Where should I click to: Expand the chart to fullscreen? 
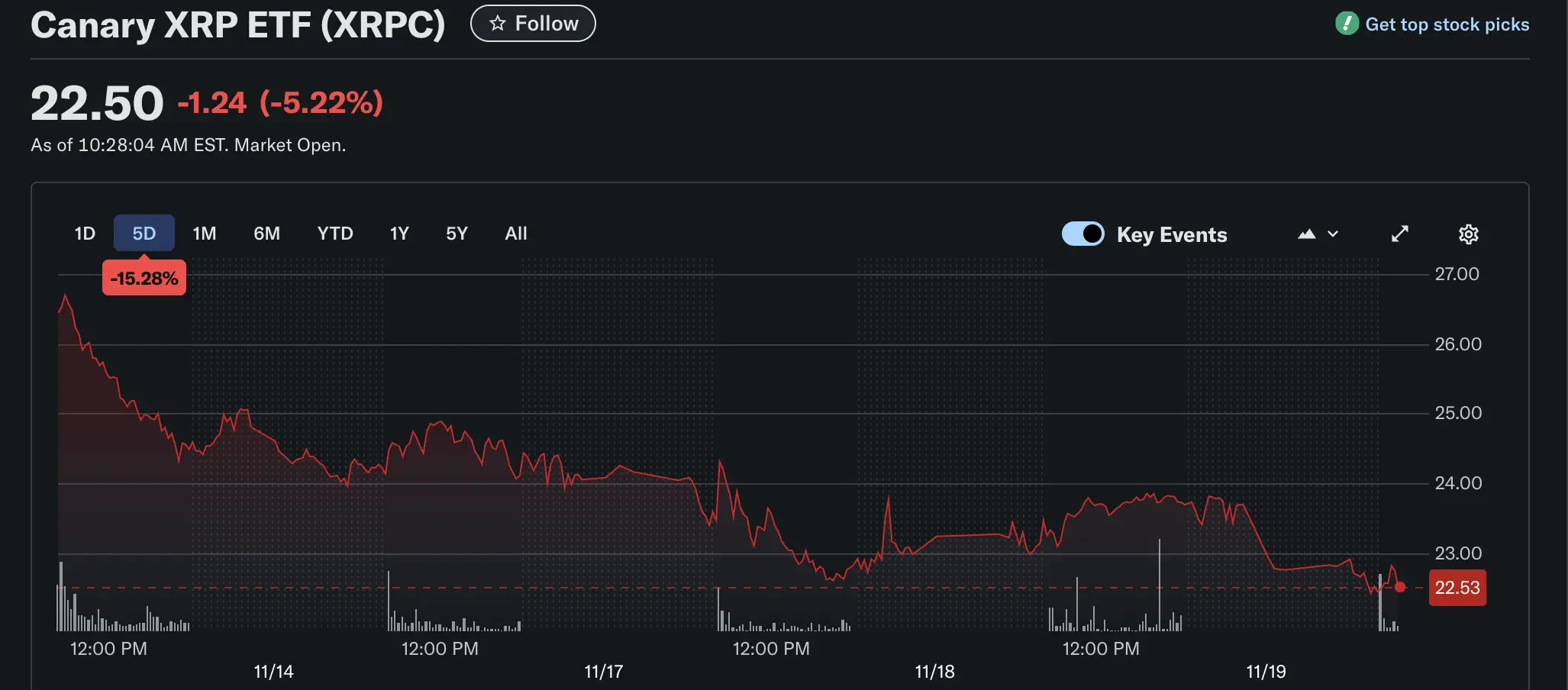(1400, 234)
